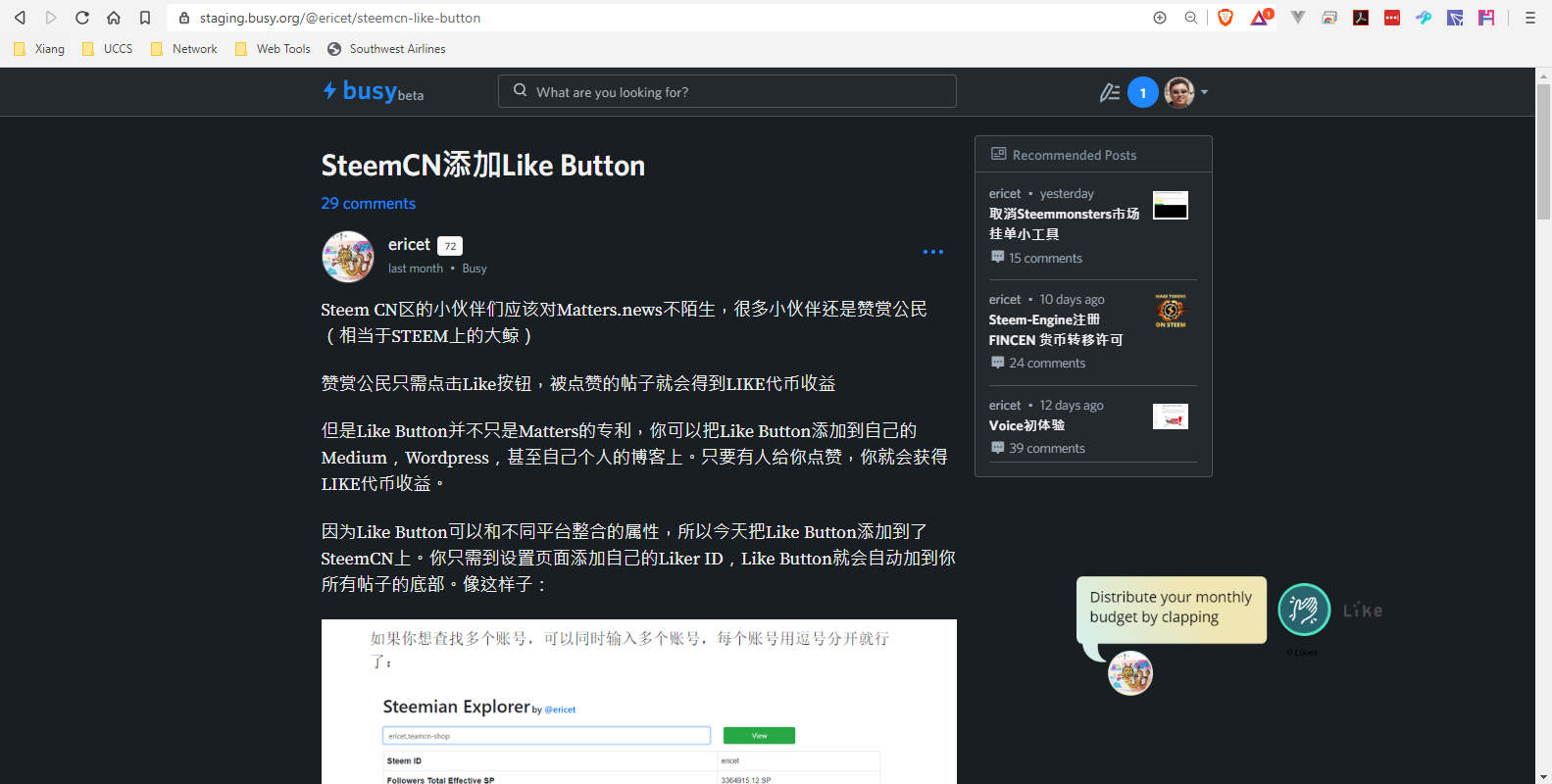Go back with the browser back arrow

click(20, 18)
